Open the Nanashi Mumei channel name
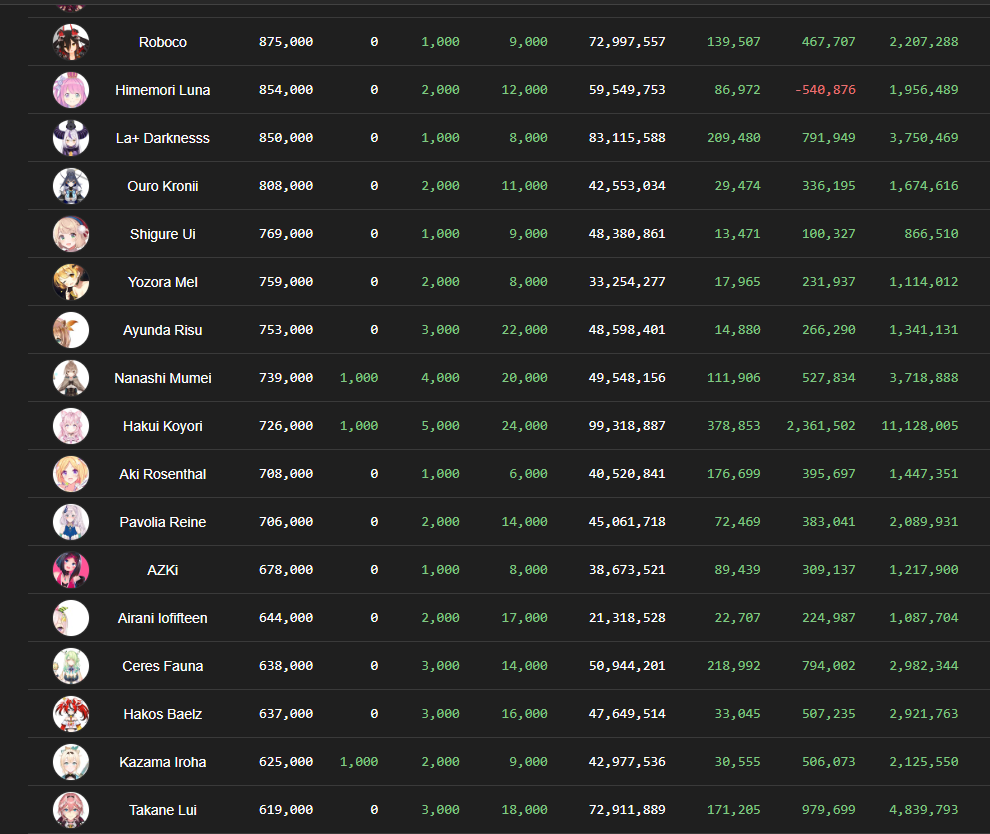The image size is (990, 834). pos(163,378)
